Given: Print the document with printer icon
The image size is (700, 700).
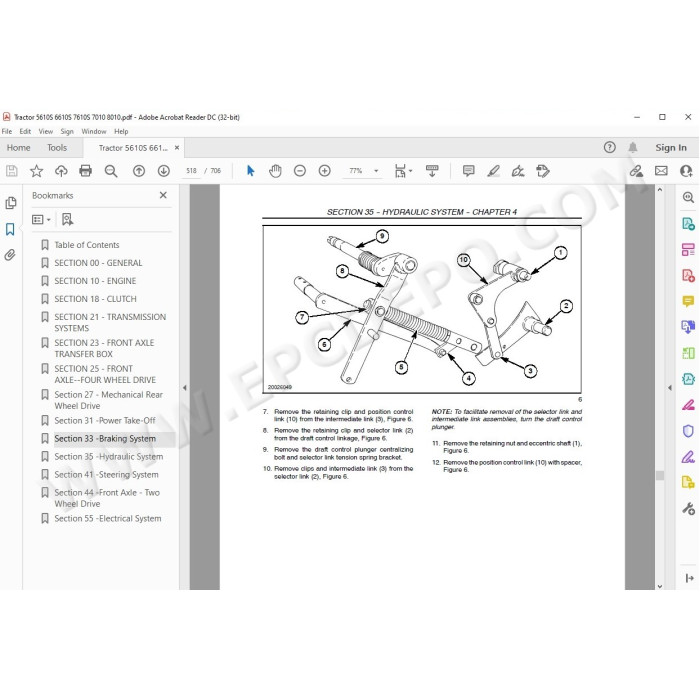Looking at the screenshot, I should [x=85, y=171].
